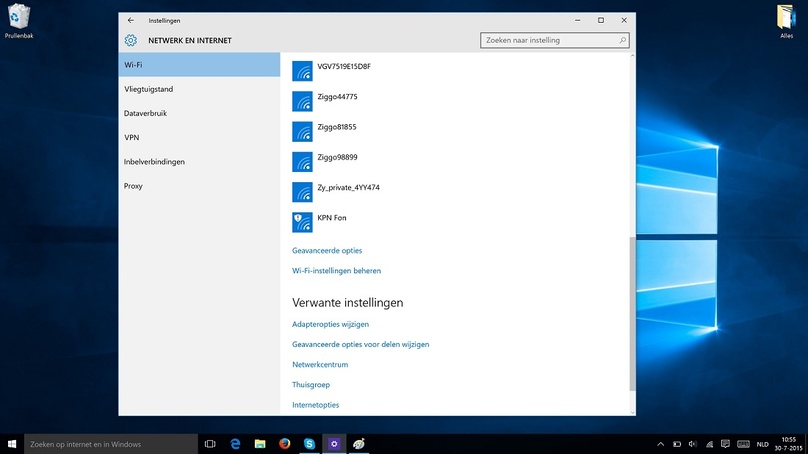Open Adapteropties wijzigen link

coord(330,324)
